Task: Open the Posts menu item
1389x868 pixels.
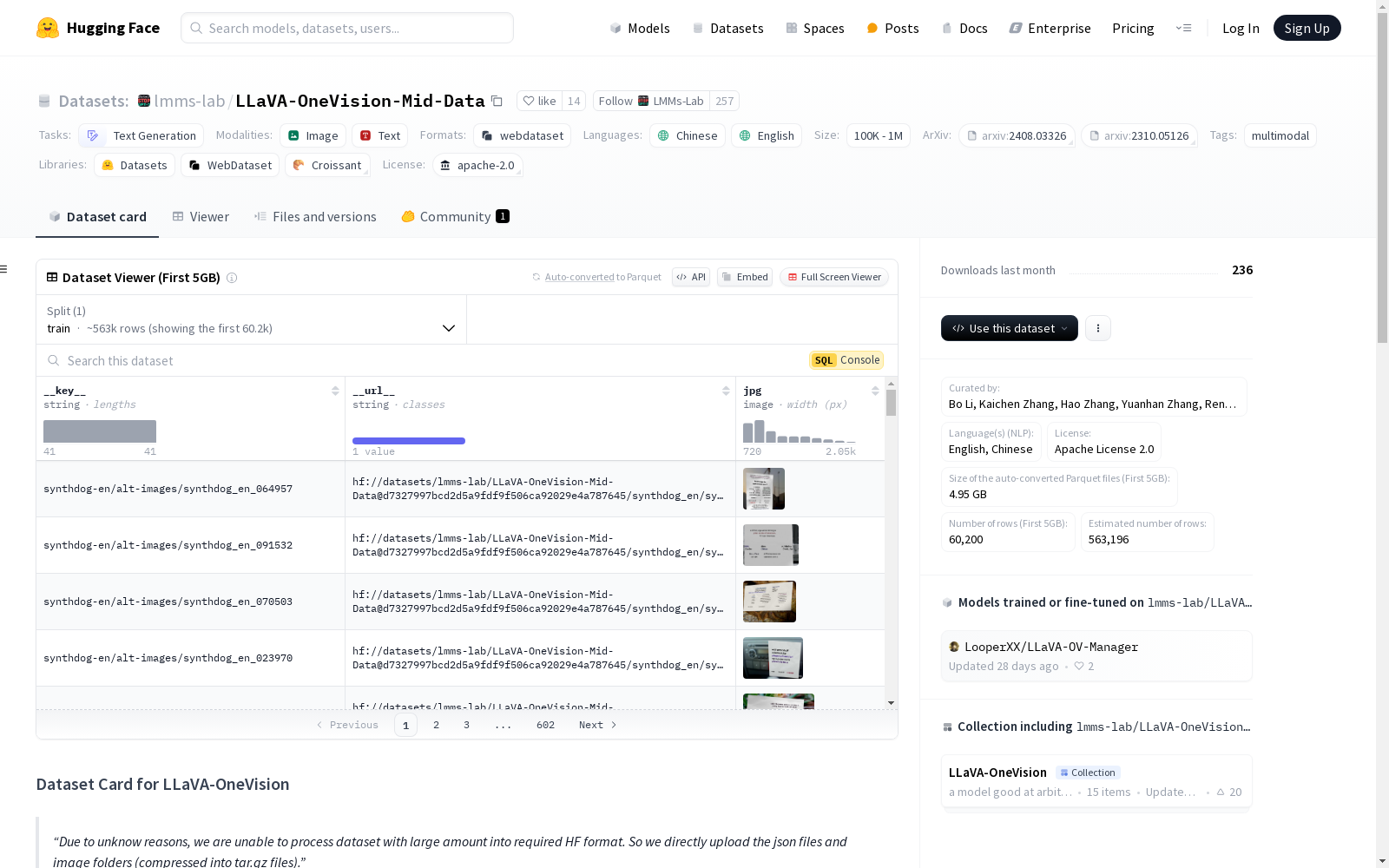Action: pos(892,28)
